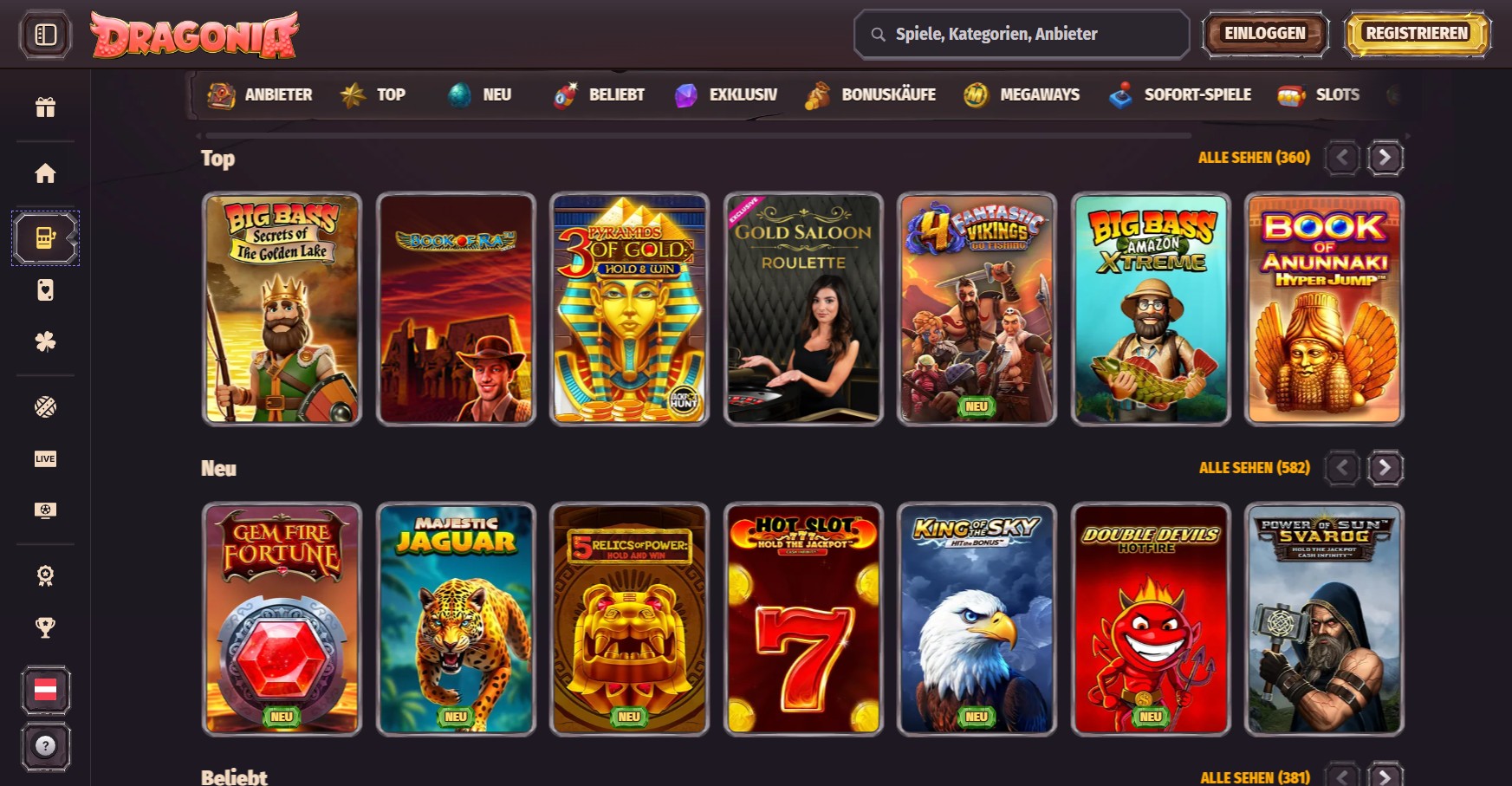Viewport: 1512px width, 786px height.
Task: Open the LIVE casino sidebar icon
Action: point(45,458)
